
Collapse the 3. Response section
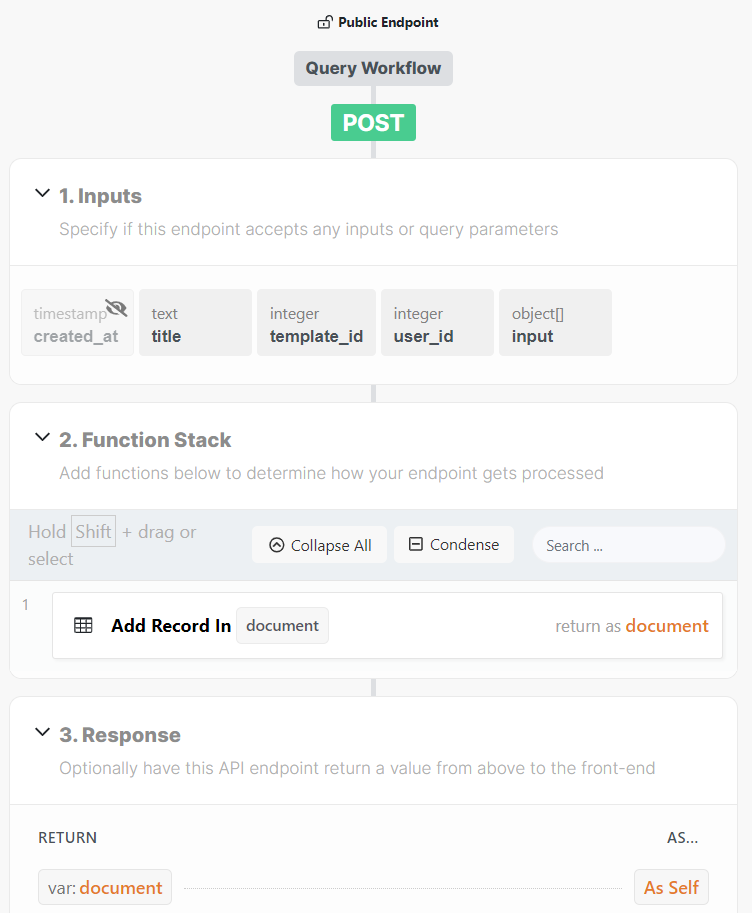pos(42,733)
